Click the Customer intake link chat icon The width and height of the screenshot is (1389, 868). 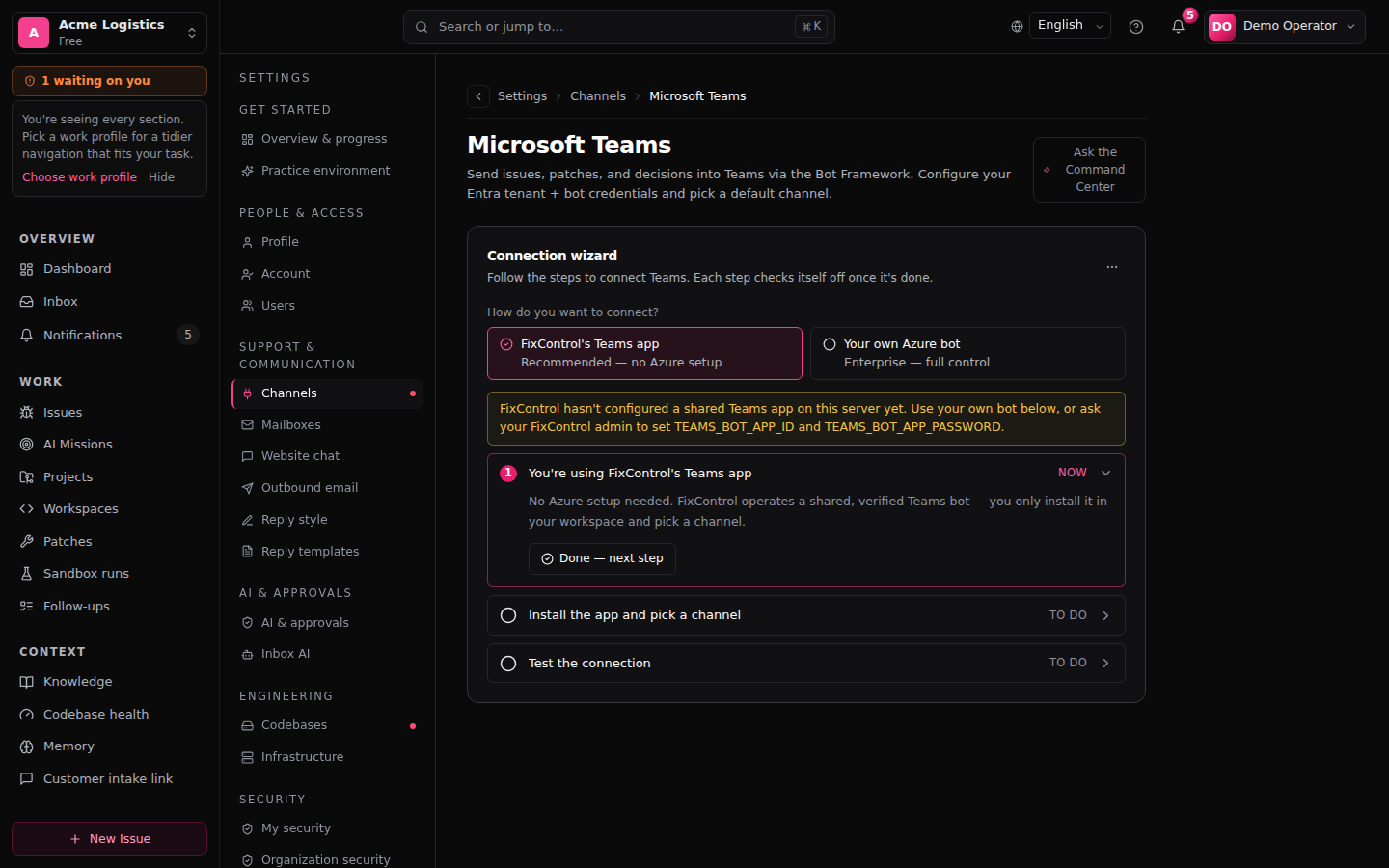(x=27, y=779)
